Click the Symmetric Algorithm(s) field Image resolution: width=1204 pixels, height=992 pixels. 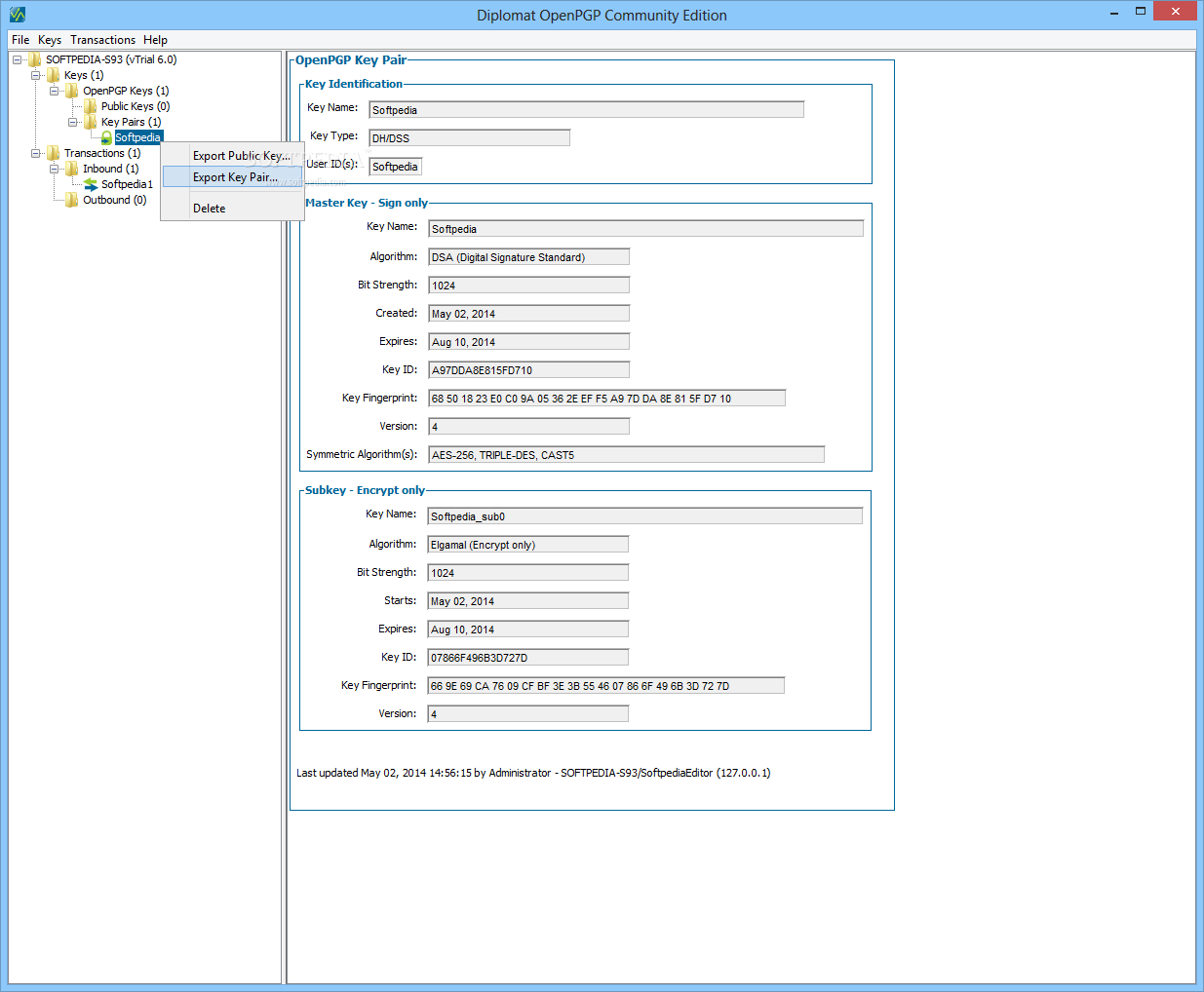click(626, 455)
